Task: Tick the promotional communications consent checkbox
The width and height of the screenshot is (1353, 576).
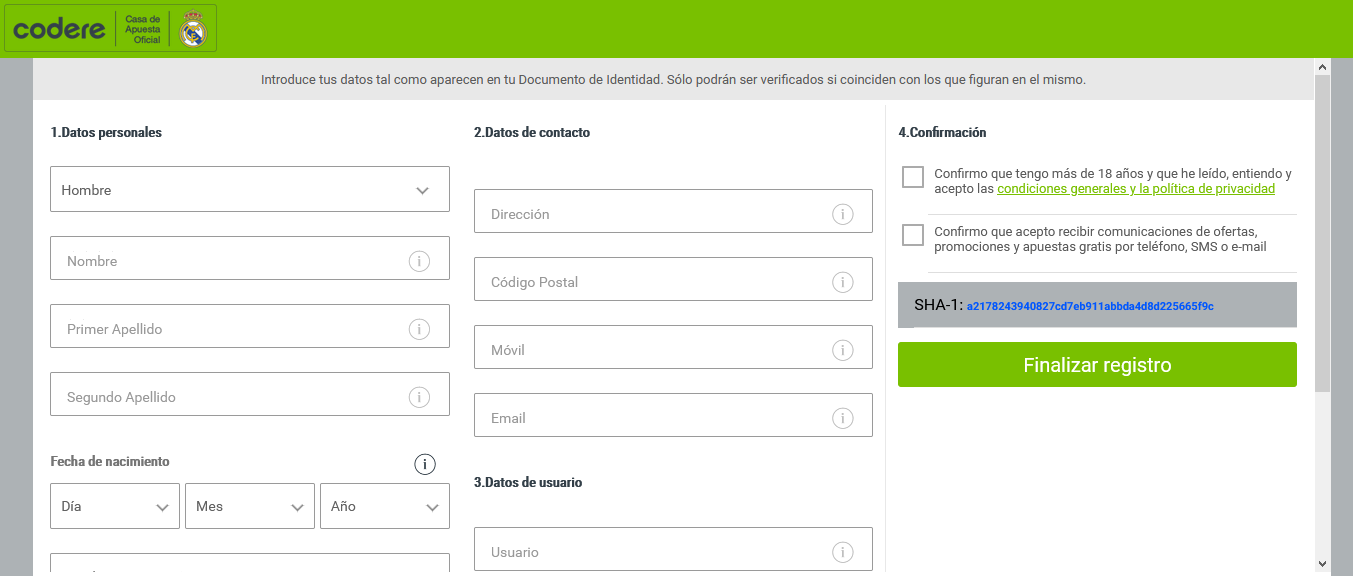Action: [912, 235]
